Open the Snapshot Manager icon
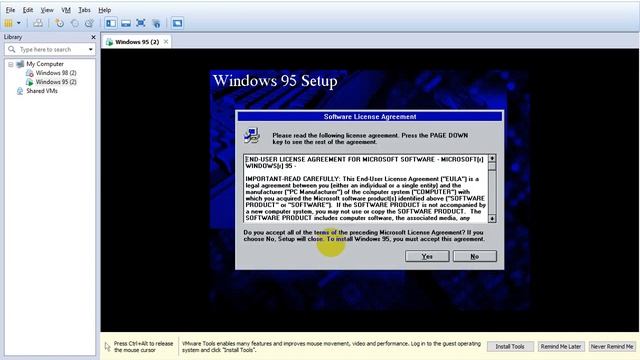This screenshot has width=640, height=360. [x=89, y=23]
